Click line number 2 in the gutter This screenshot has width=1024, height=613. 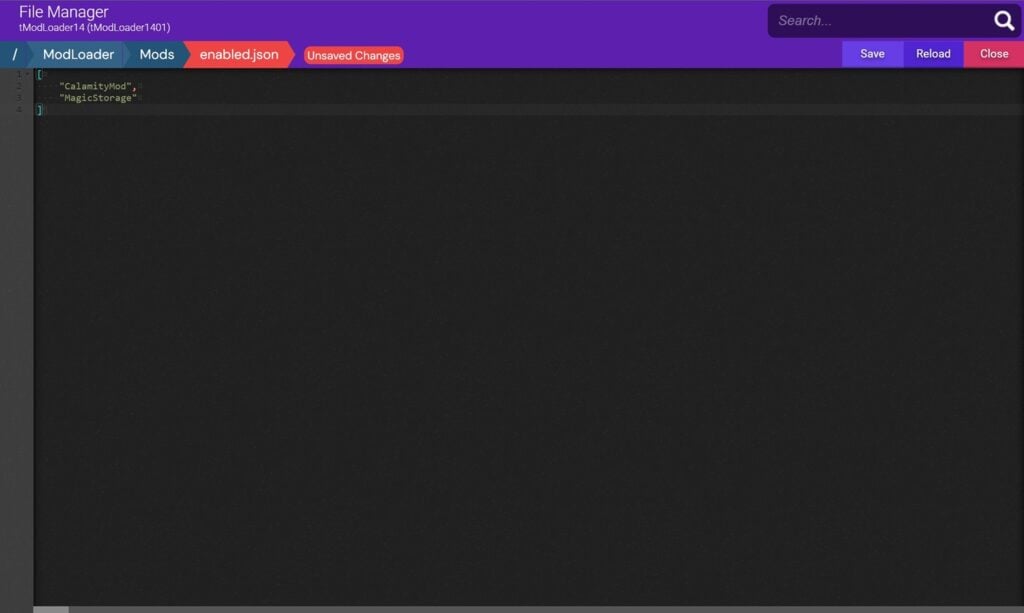[18, 86]
